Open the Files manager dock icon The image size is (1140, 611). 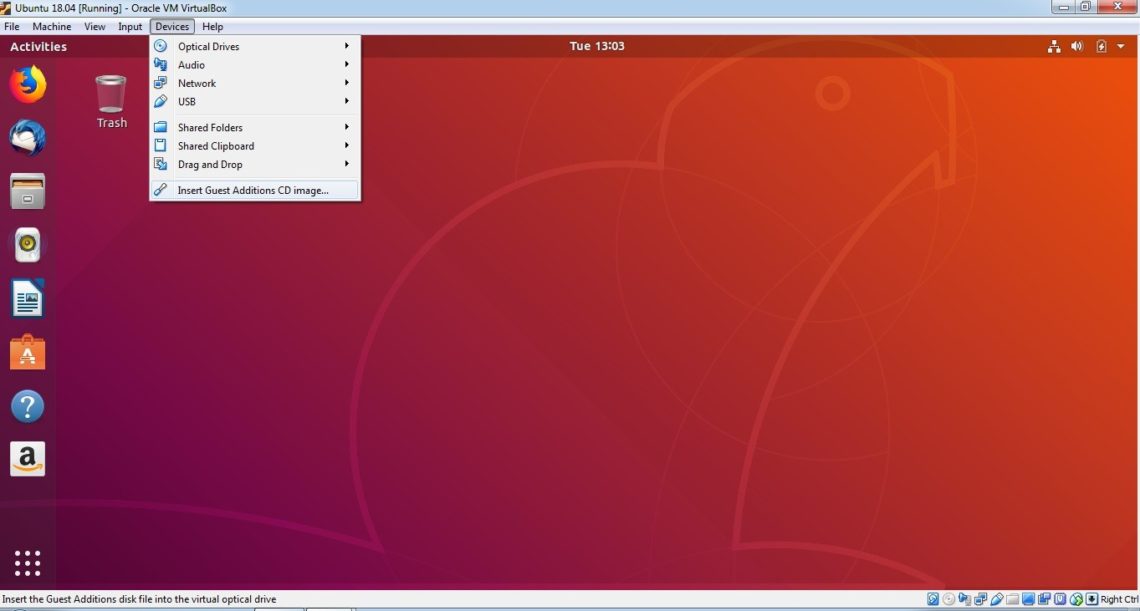click(x=28, y=191)
